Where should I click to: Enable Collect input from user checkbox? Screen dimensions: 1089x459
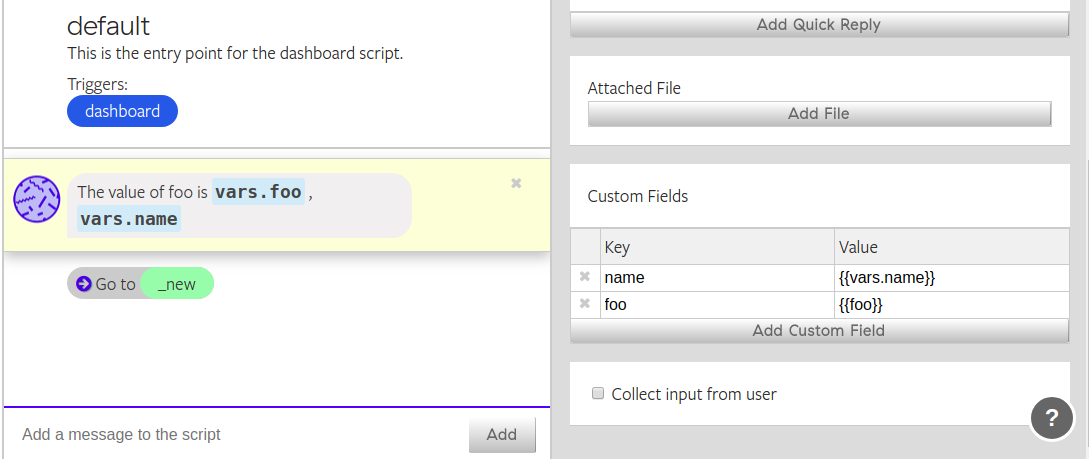[x=597, y=394]
